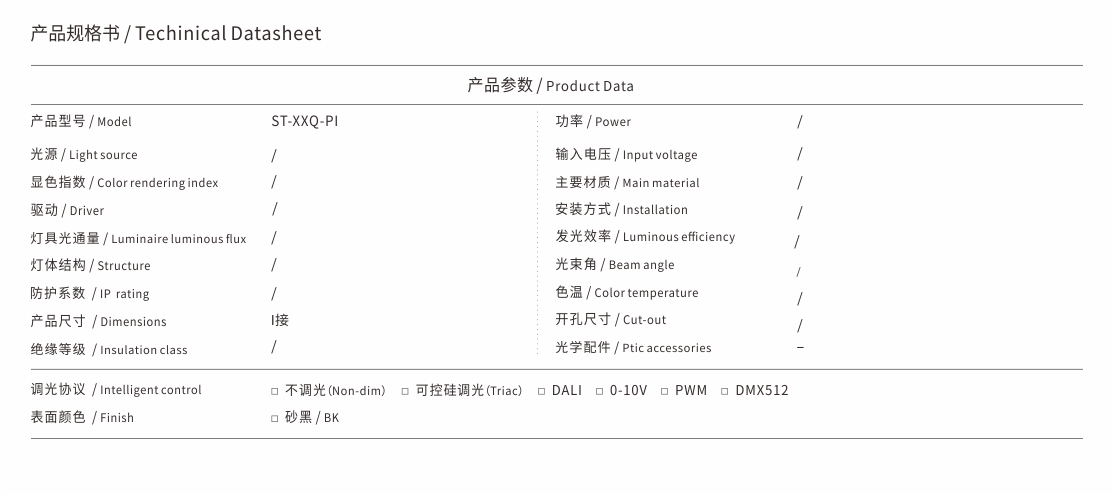Viewport: 1114px width, 495px height.
Task: Click the Ptic accessories value dash
Action: pos(801,347)
